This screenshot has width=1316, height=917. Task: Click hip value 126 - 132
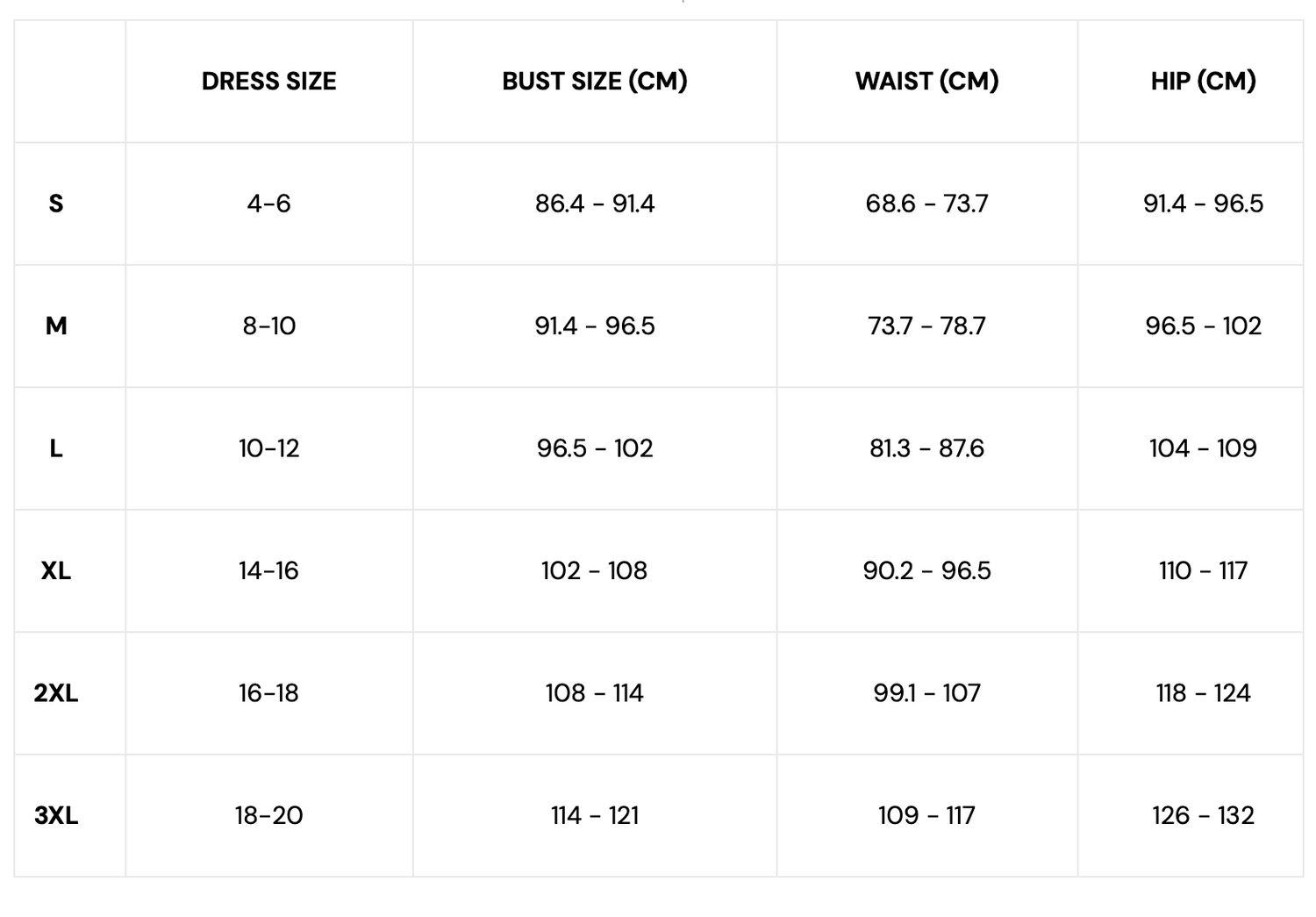click(1203, 816)
